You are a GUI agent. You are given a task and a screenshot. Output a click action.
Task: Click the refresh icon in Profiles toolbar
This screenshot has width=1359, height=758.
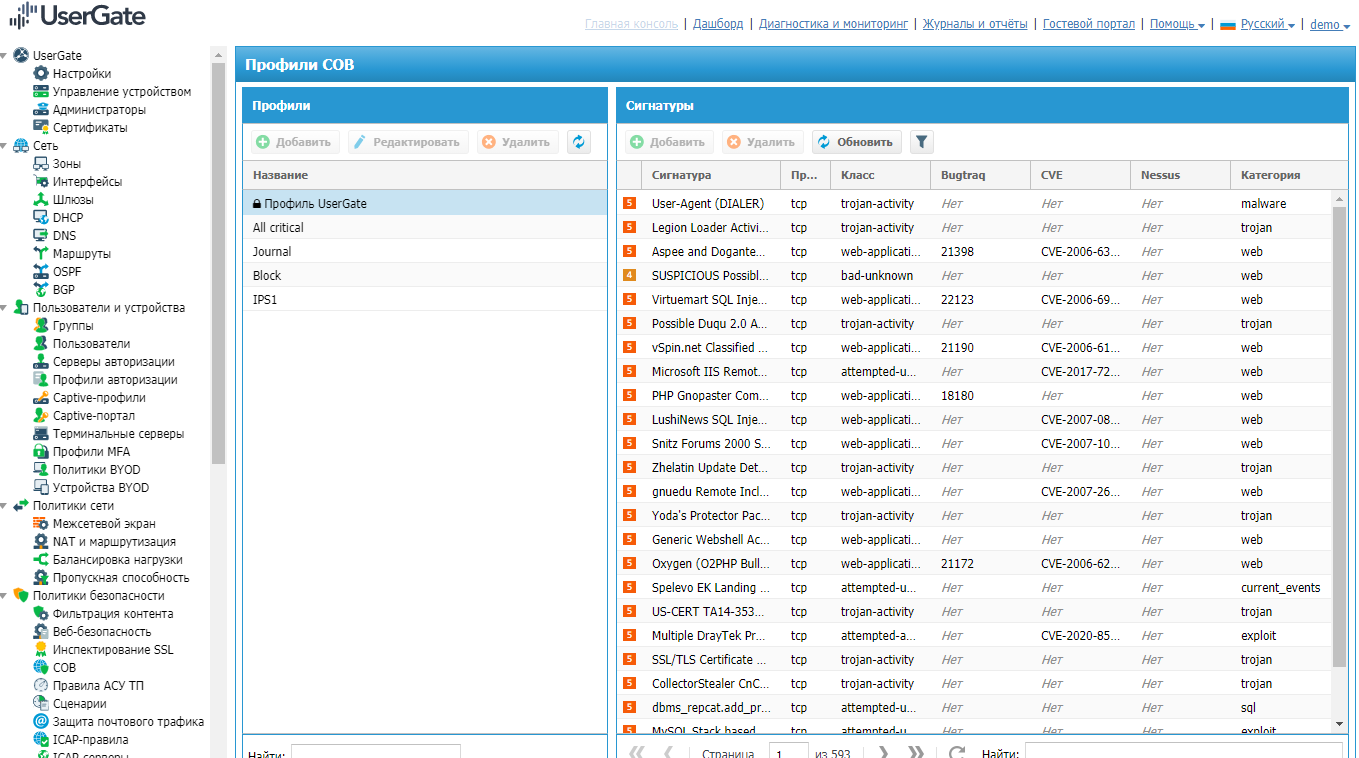579,142
